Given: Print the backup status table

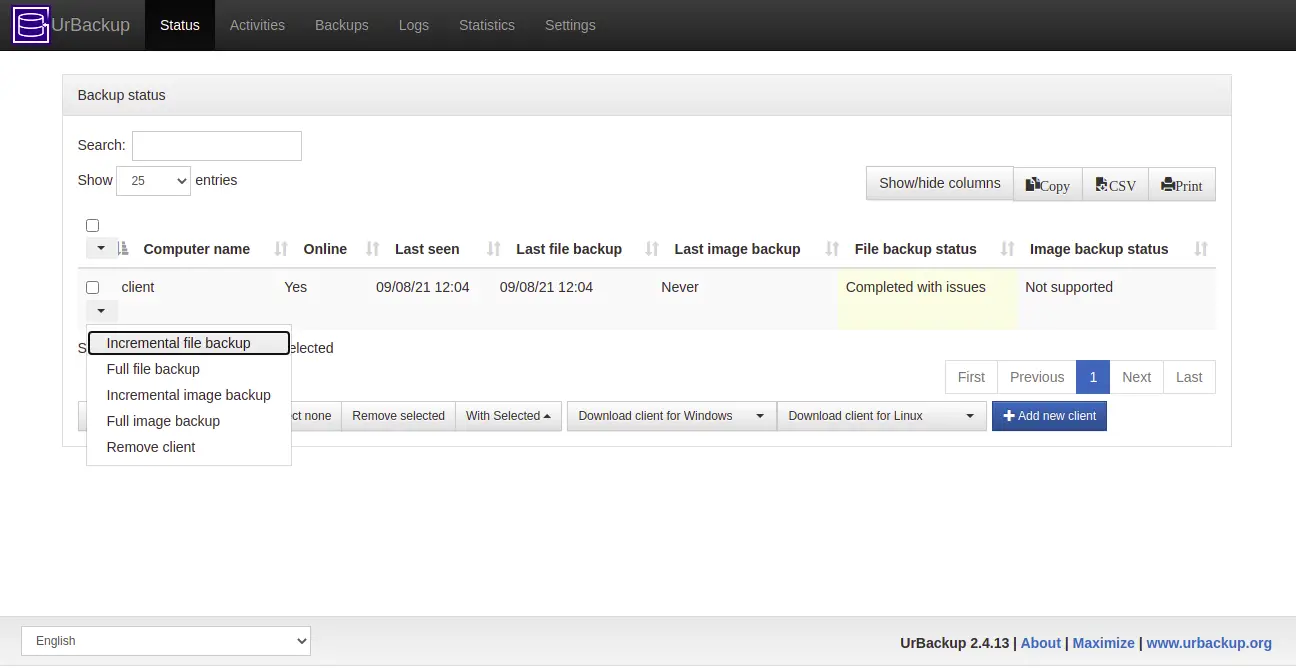Looking at the screenshot, I should (x=1182, y=185).
